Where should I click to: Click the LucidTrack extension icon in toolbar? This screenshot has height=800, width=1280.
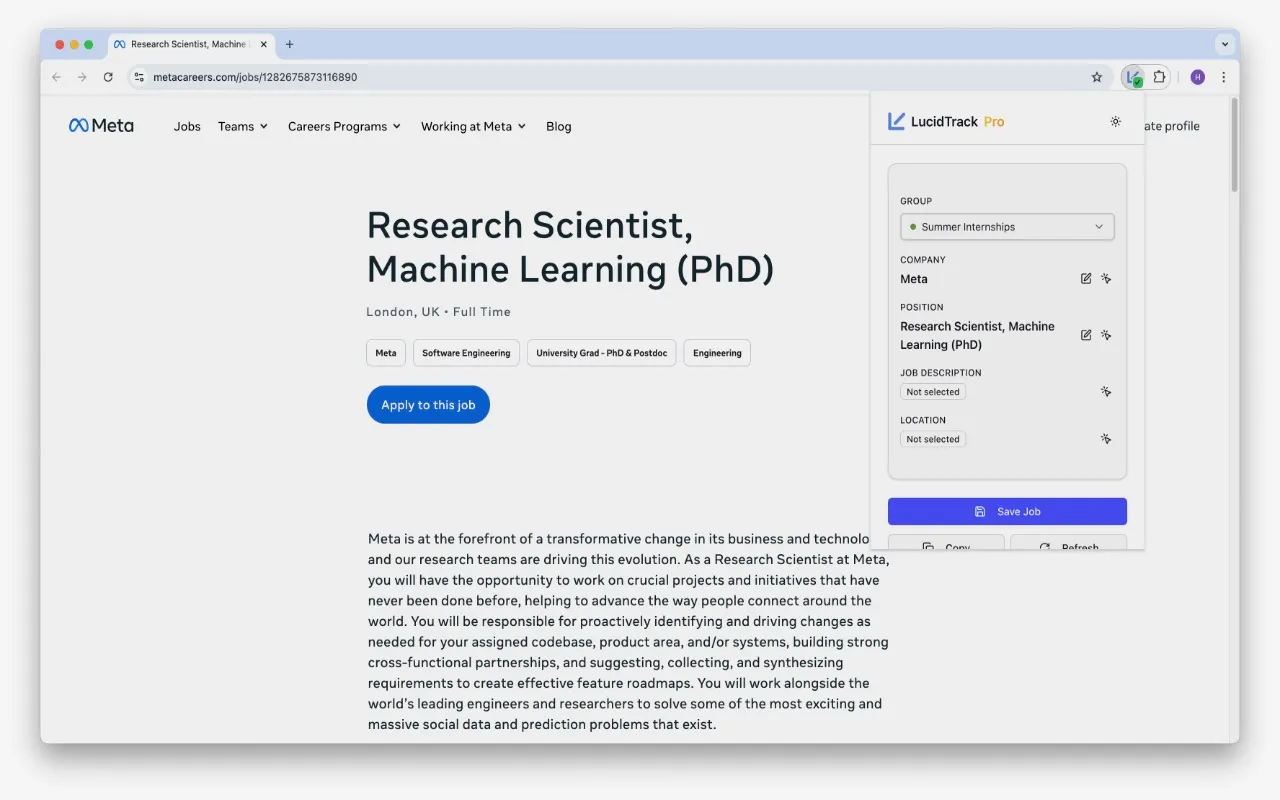tap(1134, 77)
